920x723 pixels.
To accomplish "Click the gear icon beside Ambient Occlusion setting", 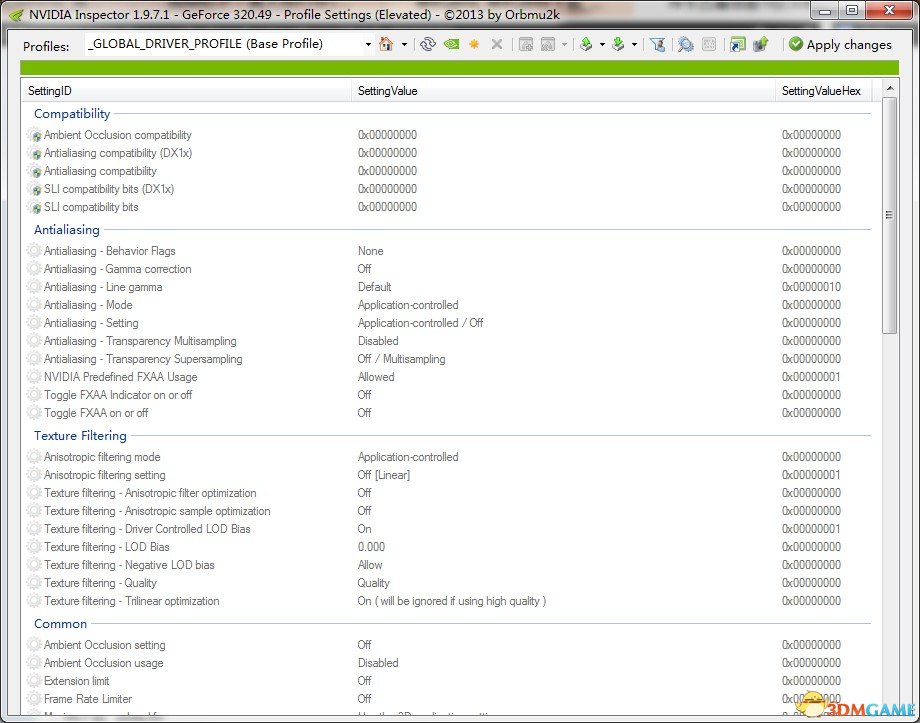I will coord(35,644).
